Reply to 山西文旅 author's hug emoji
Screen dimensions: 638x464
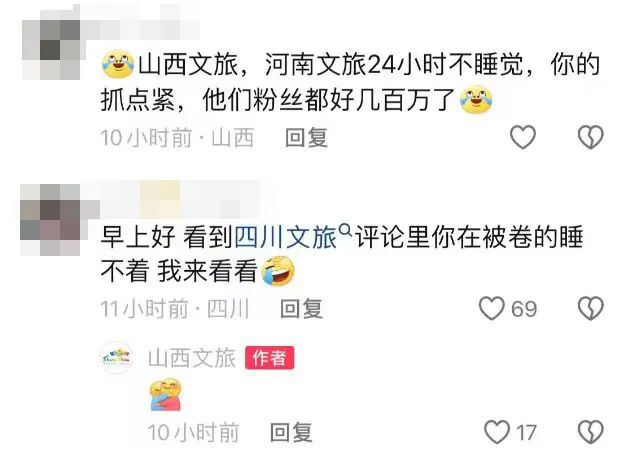coord(291,432)
